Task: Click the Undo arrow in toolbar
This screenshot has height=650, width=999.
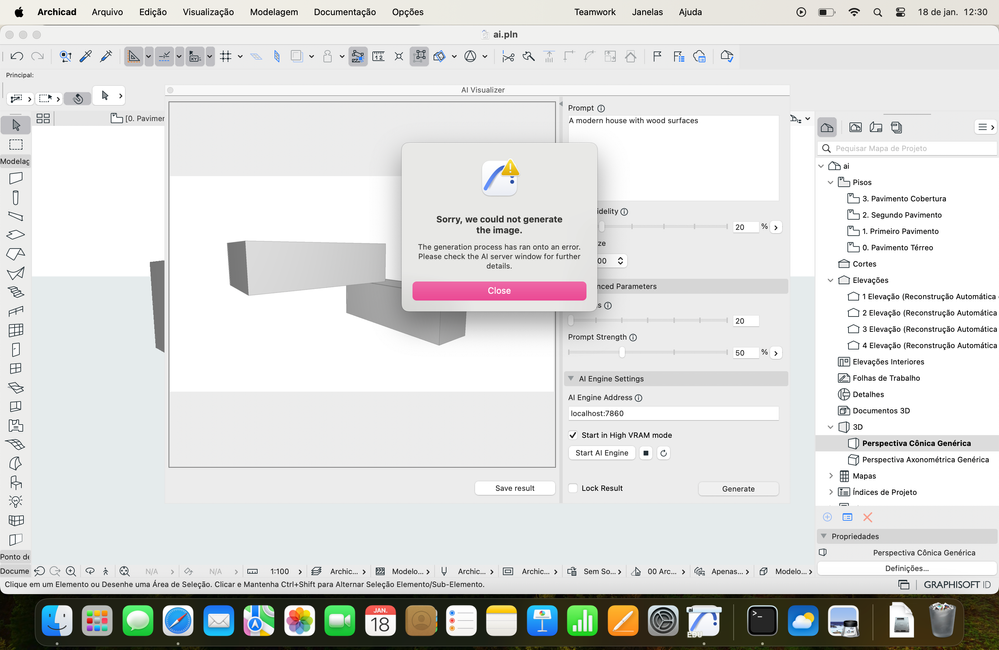Action: 17,57
